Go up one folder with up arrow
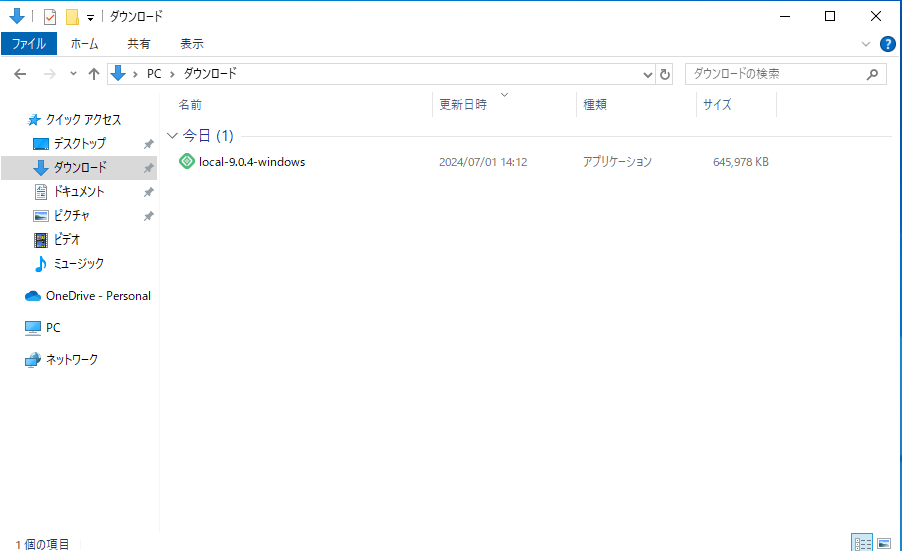 [x=94, y=74]
